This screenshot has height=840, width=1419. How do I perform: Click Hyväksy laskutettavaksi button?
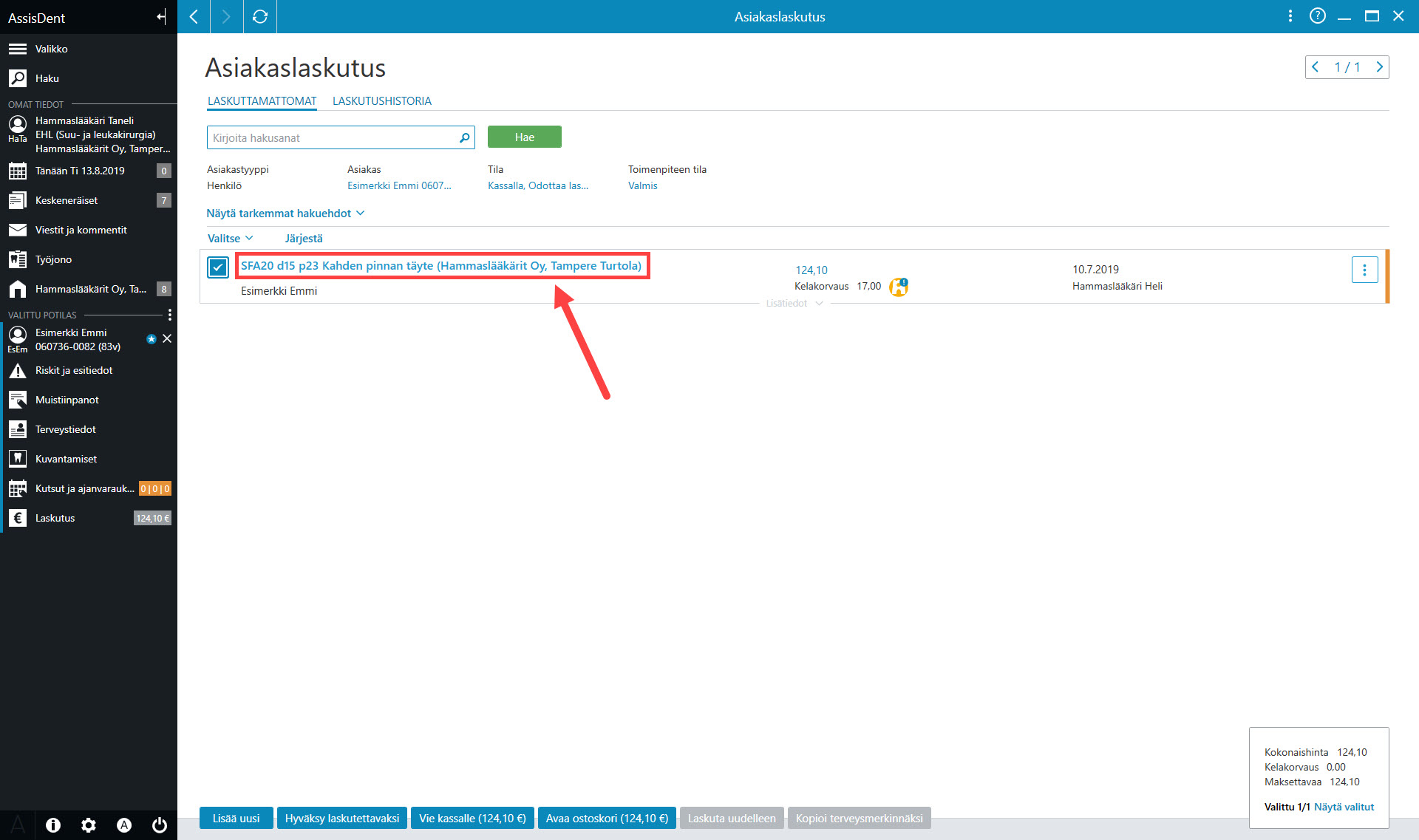point(341,818)
